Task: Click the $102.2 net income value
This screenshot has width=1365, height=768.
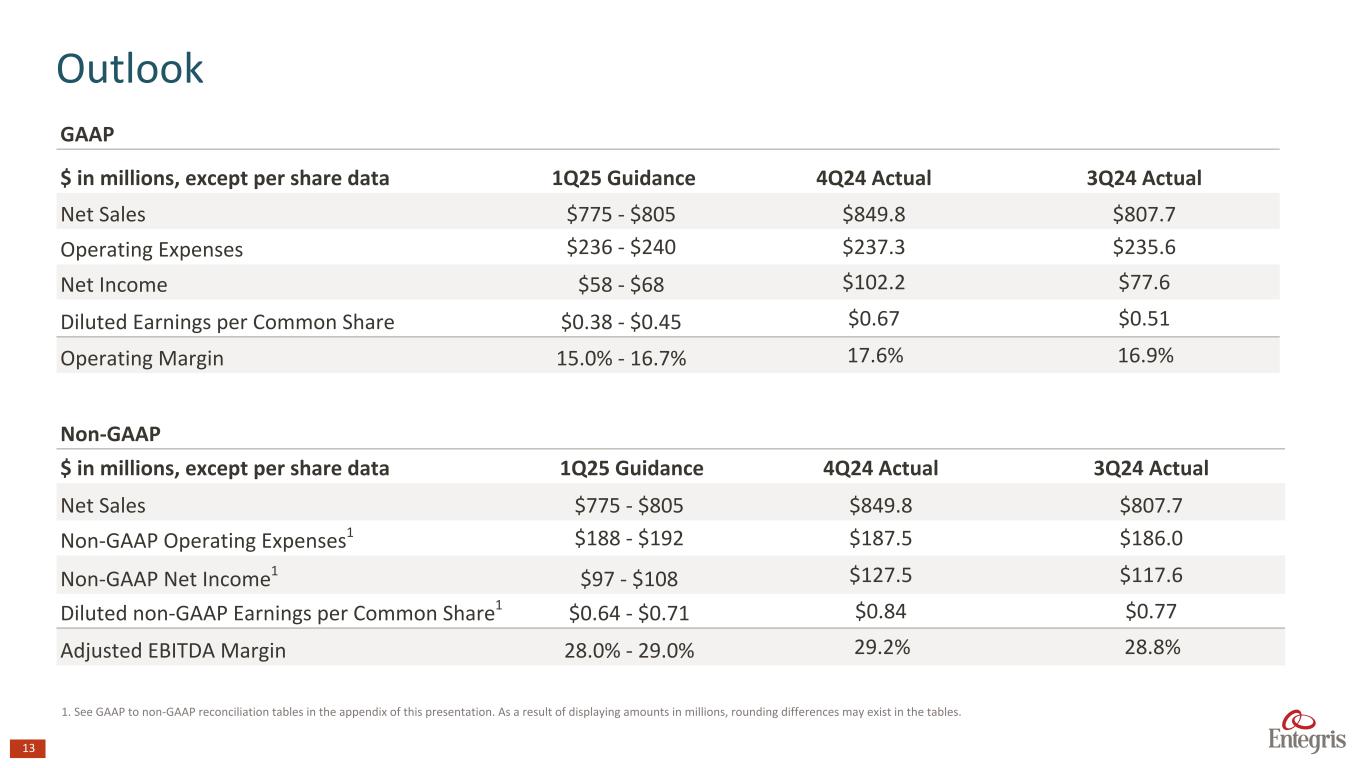Action: point(874,283)
